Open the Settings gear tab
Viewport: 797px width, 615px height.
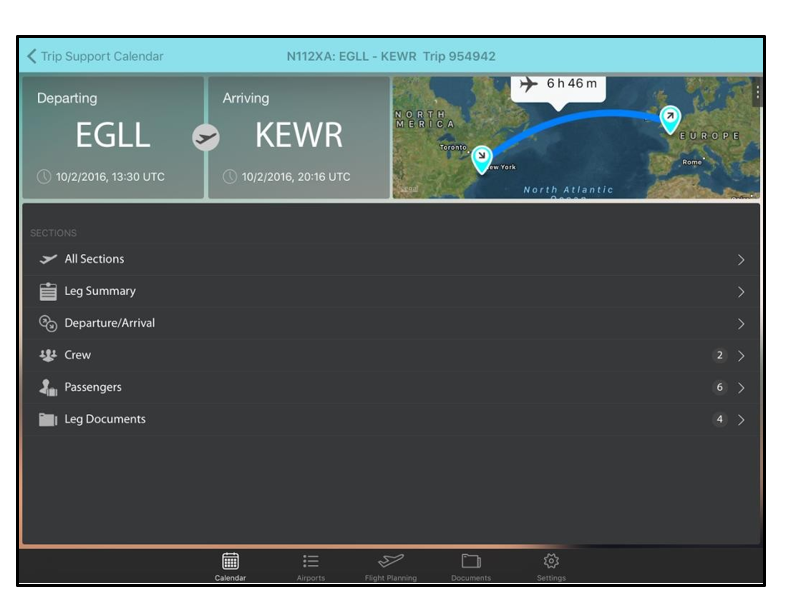551,564
